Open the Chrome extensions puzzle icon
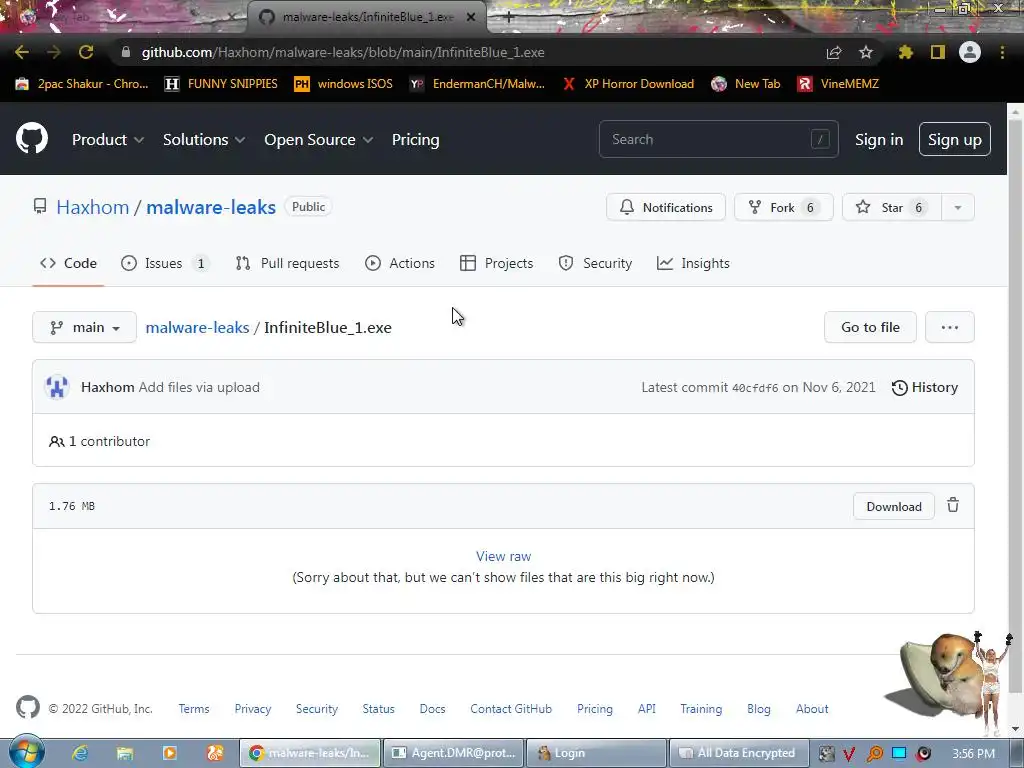Viewport: 1024px width, 768px height. pos(906,52)
